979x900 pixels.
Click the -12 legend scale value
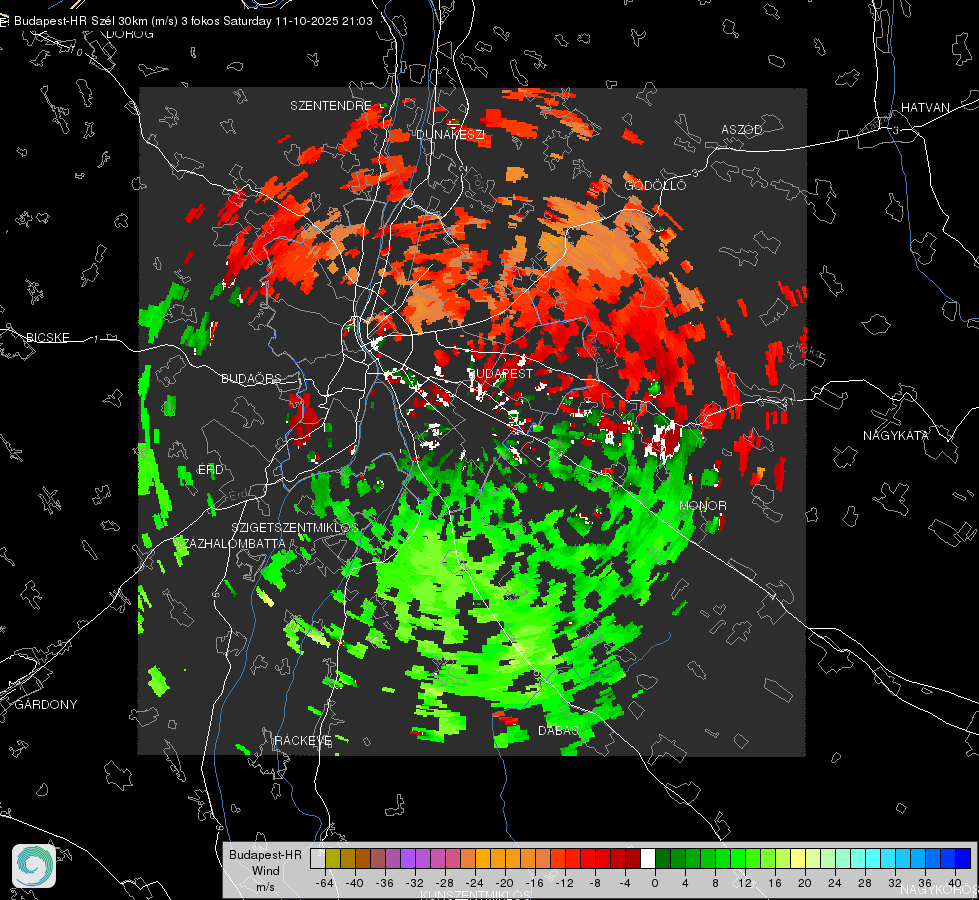point(564,883)
